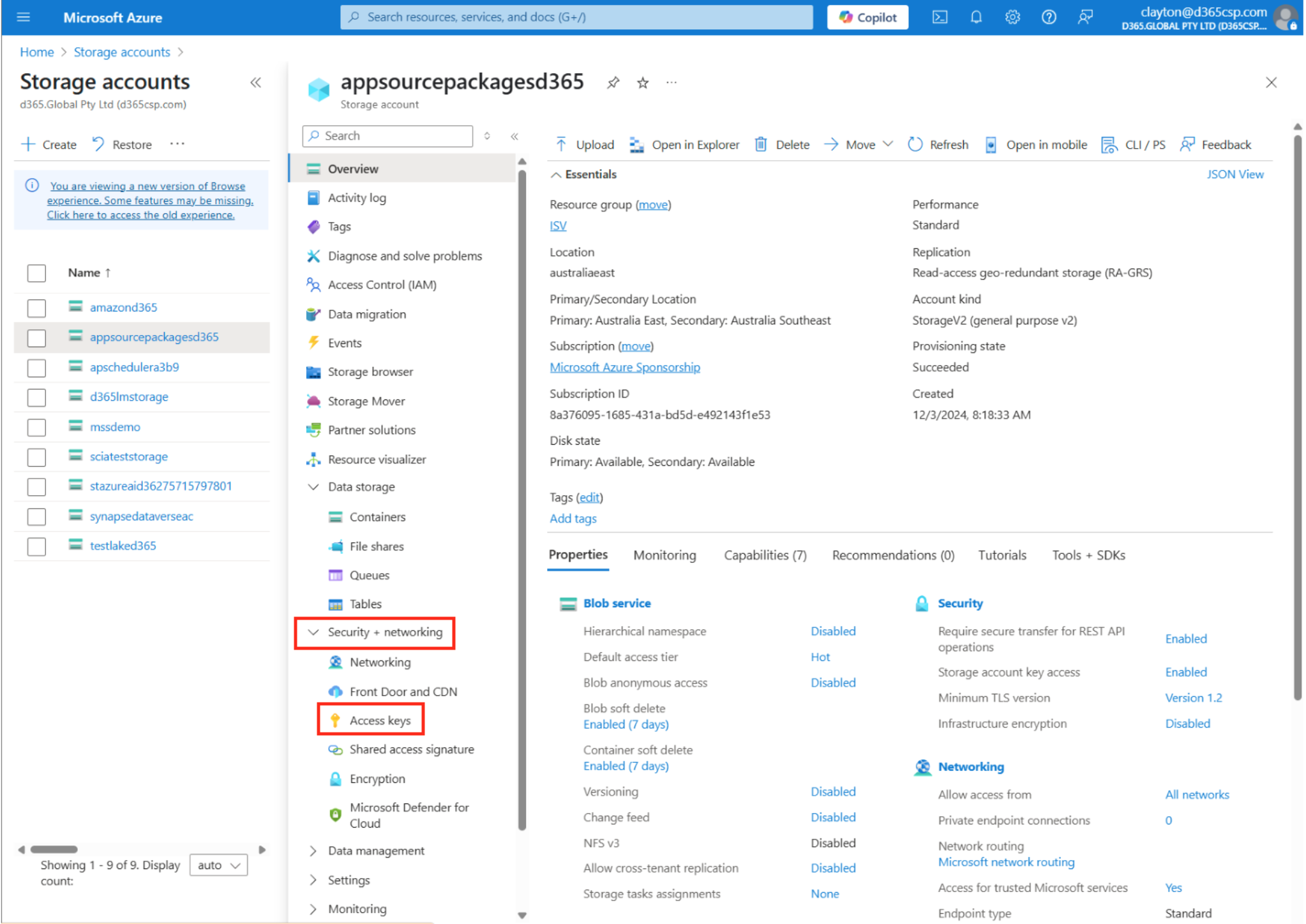
Task: Check the amazond365 row checkbox
Action: coord(36,308)
